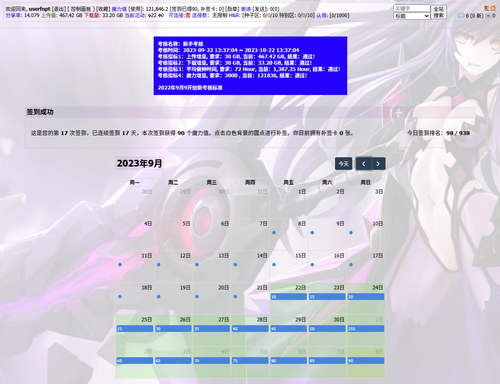Click the 今日签到排名 ranking text

coord(438,133)
